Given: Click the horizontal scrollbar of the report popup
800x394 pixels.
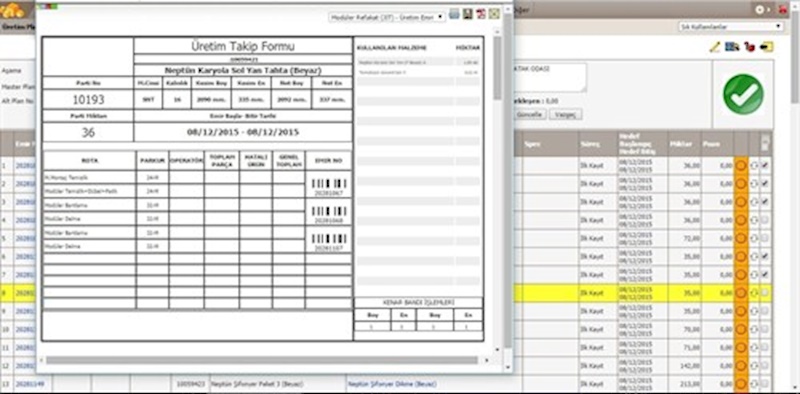Looking at the screenshot, I should (262, 360).
